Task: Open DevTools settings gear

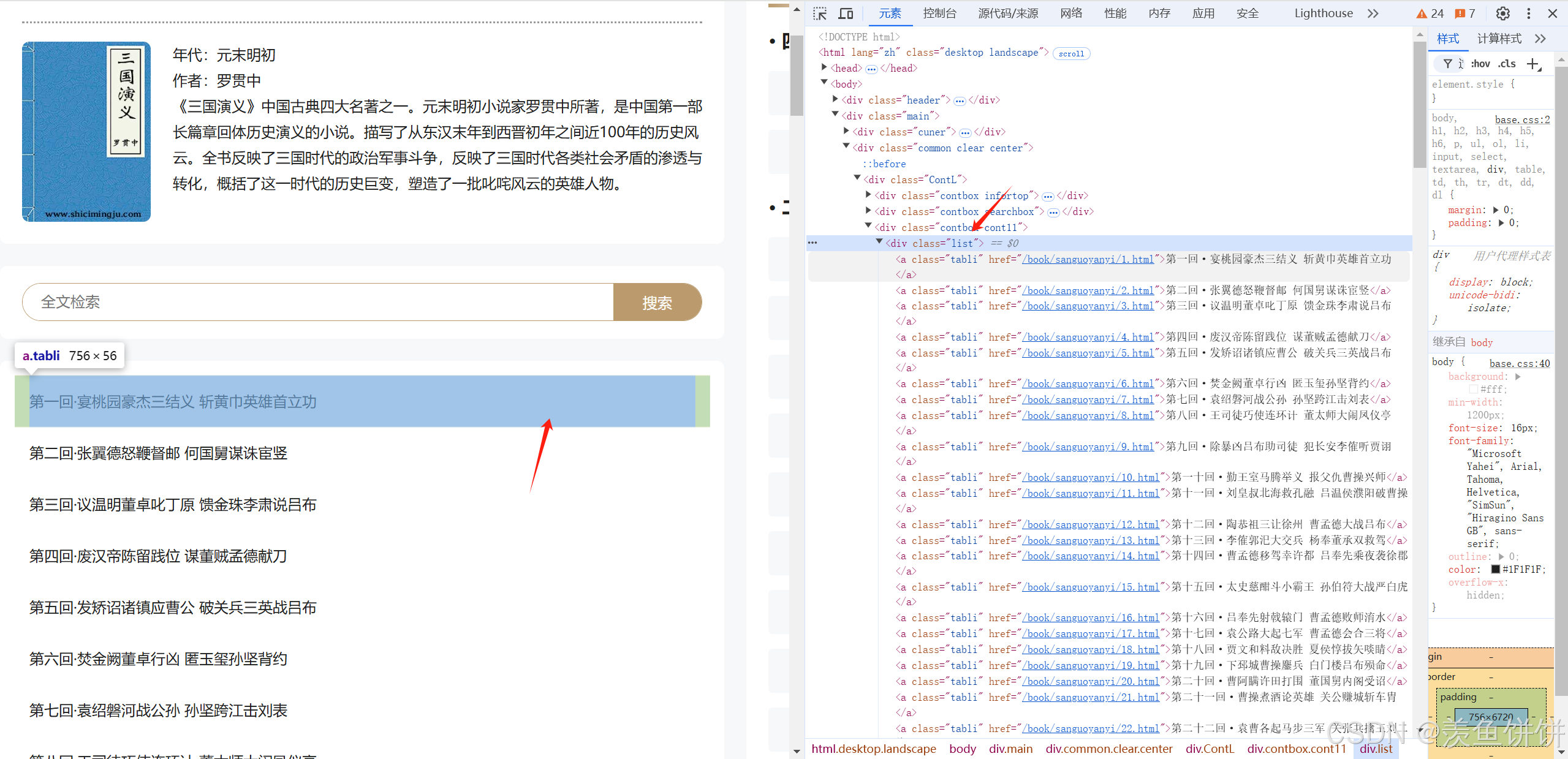Action: click(x=1502, y=13)
